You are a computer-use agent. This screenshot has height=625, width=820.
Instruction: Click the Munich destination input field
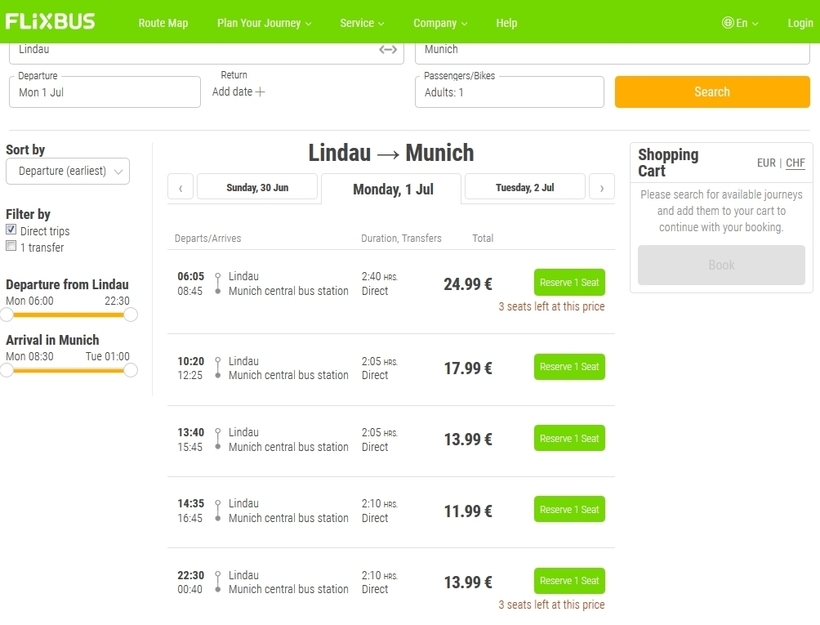(x=612, y=52)
